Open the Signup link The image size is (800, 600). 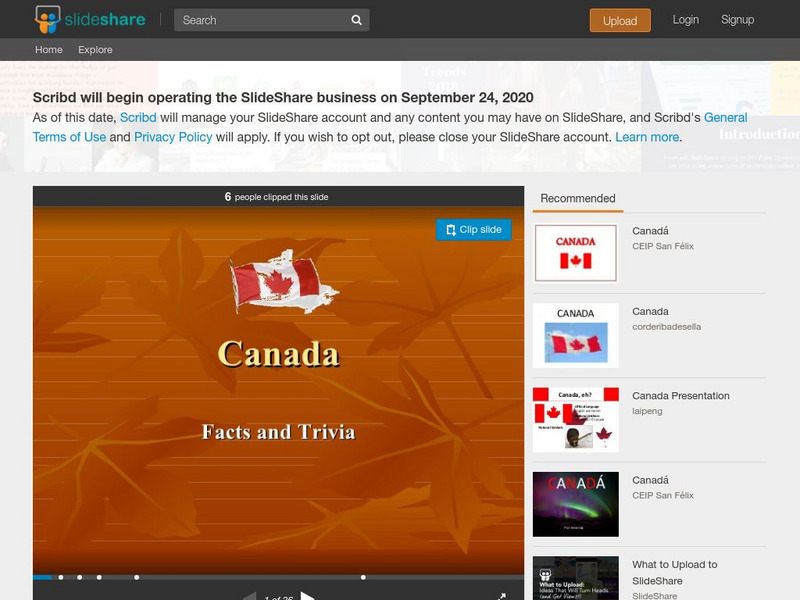pos(737,20)
